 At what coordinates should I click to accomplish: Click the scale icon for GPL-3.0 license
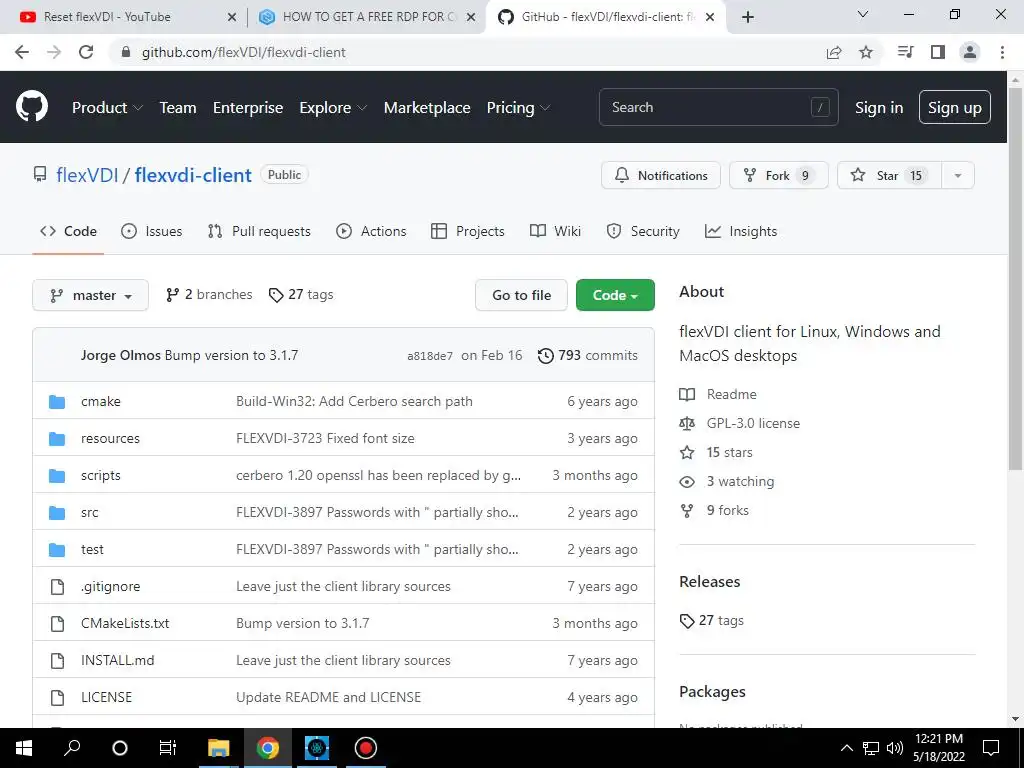tap(686, 424)
